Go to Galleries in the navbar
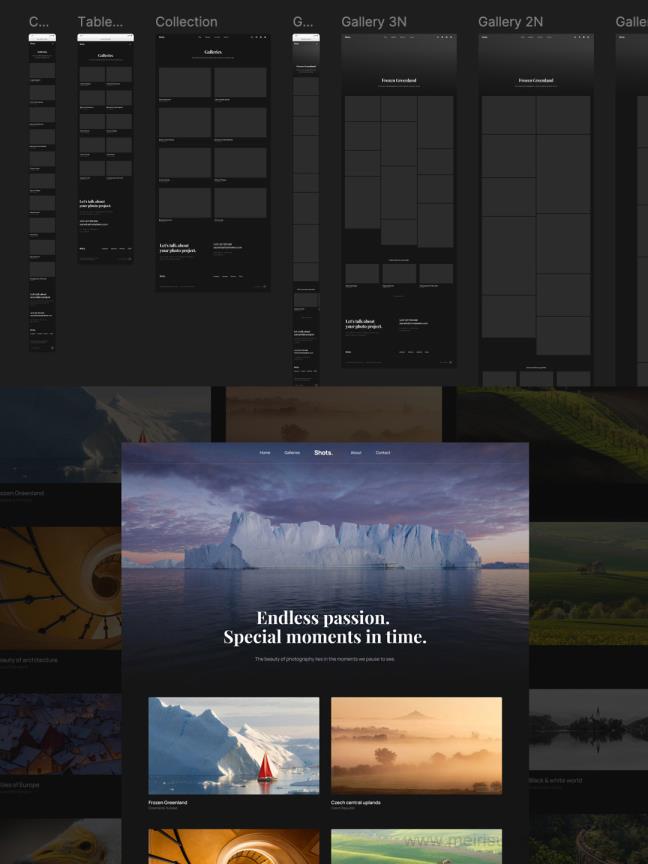This screenshot has height=864, width=648. tap(292, 453)
